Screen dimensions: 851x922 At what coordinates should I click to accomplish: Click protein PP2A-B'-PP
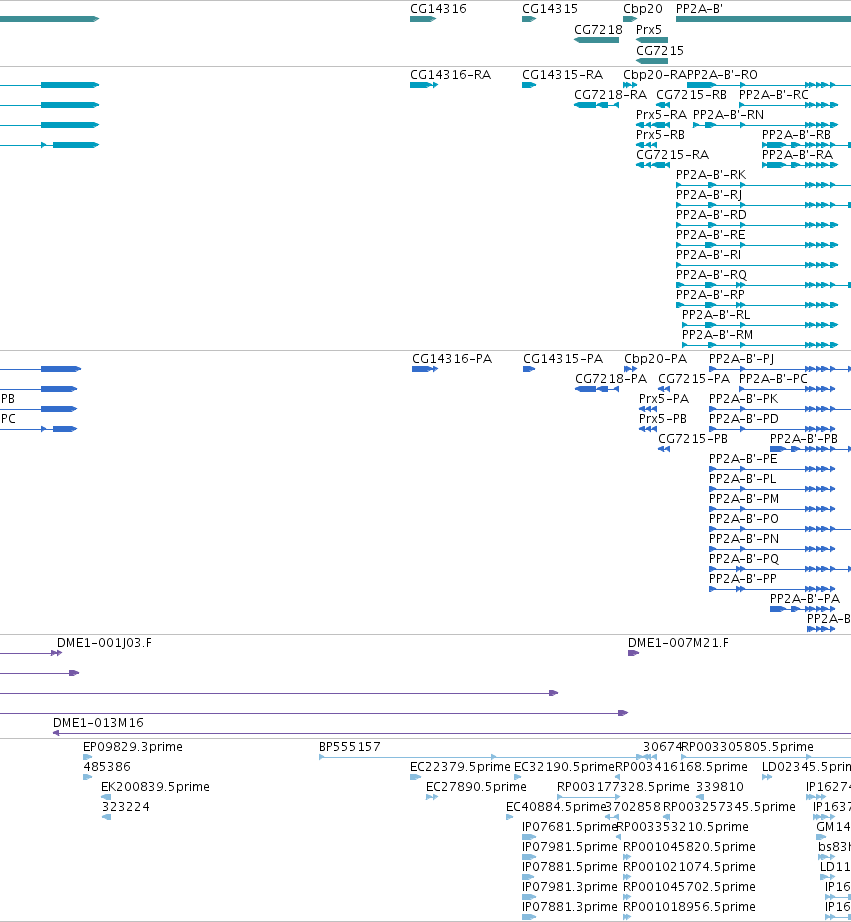(x=743, y=579)
